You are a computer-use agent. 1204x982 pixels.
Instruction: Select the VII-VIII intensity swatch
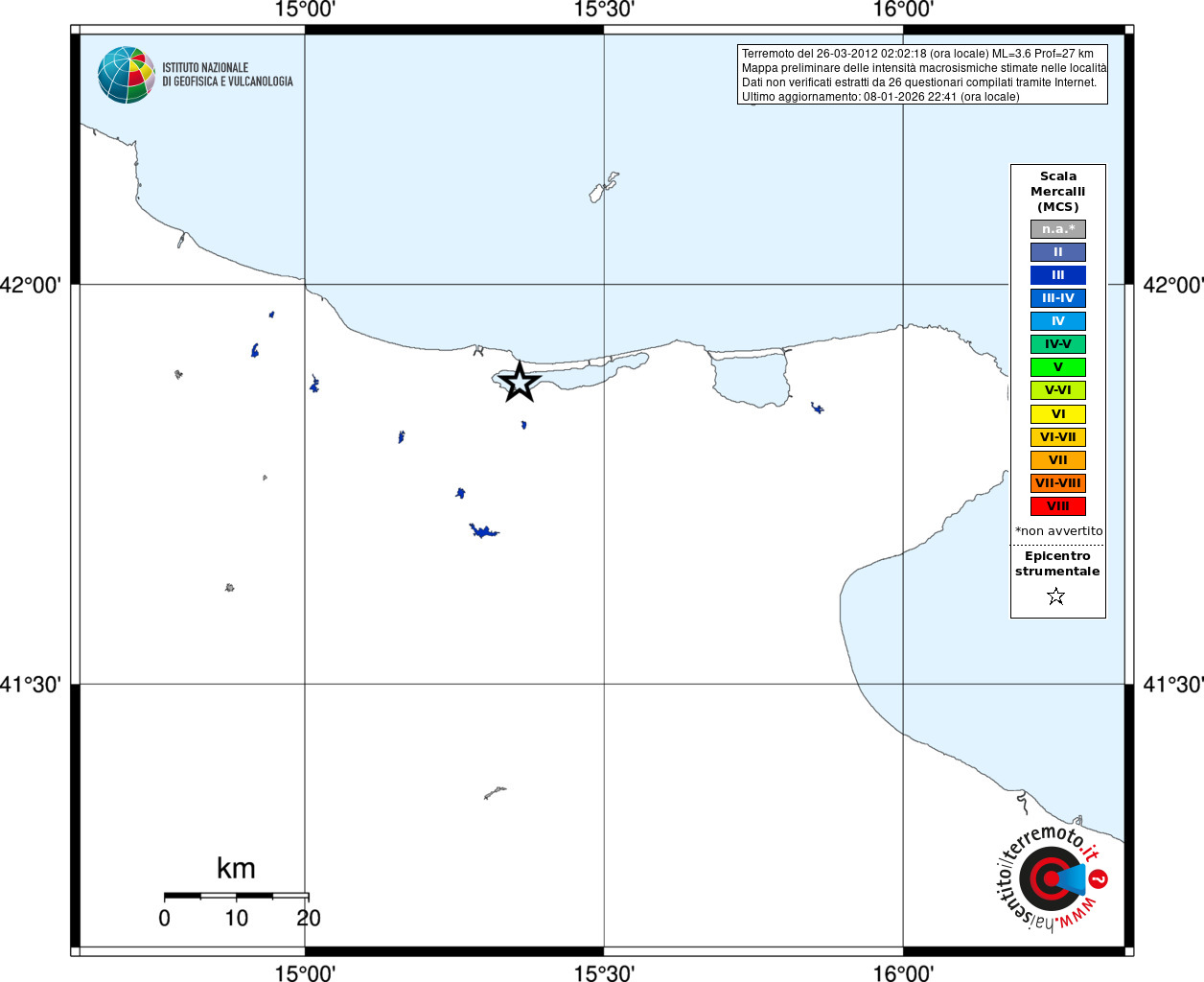coord(1058,483)
